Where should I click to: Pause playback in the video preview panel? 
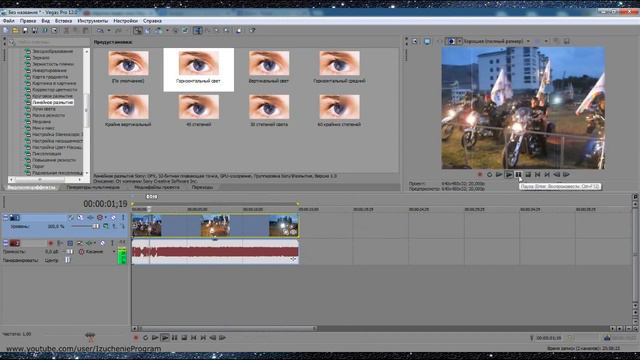pos(518,175)
